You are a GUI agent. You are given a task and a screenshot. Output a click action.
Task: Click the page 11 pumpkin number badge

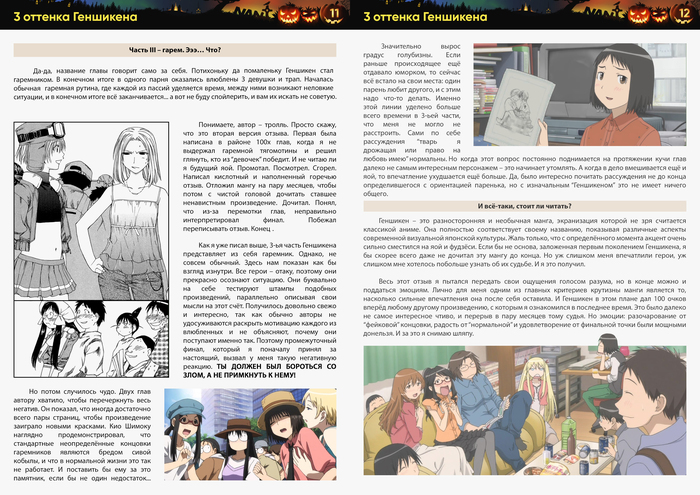click(334, 13)
